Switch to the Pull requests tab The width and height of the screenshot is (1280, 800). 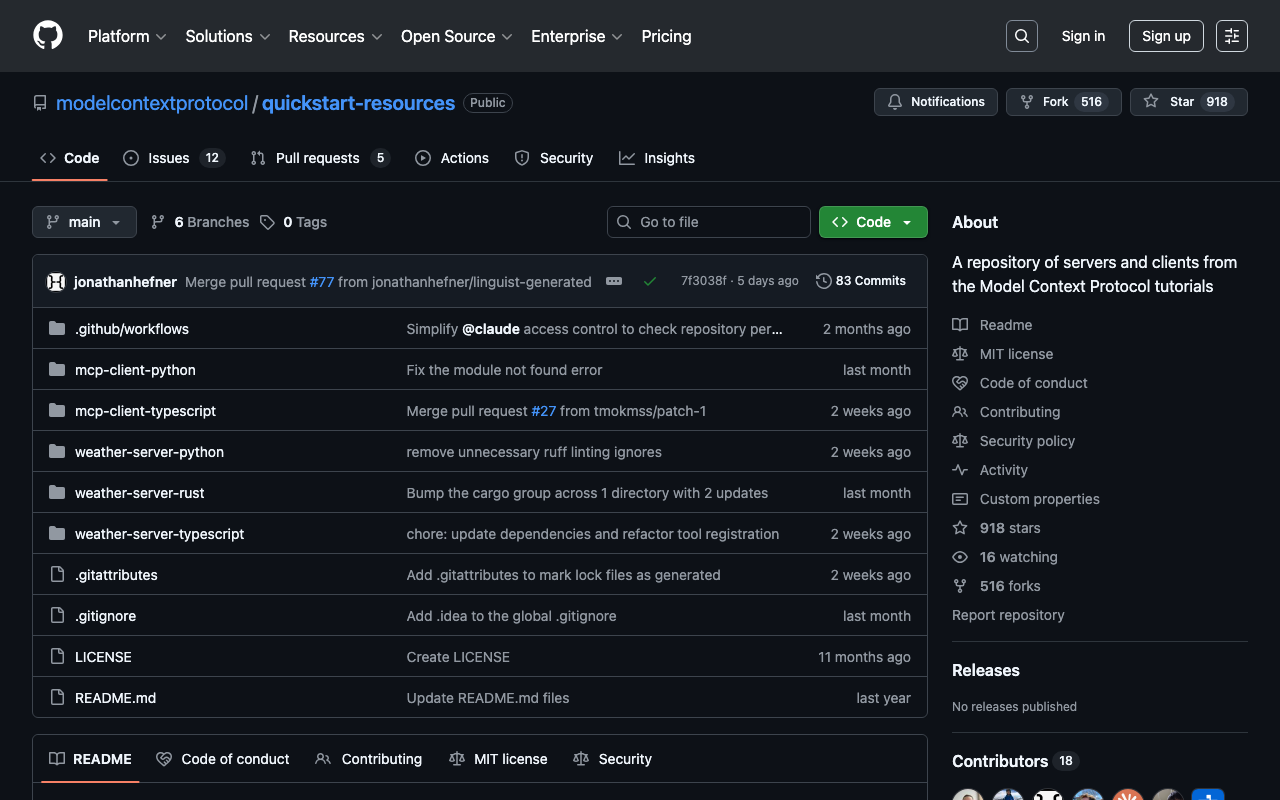(317, 158)
